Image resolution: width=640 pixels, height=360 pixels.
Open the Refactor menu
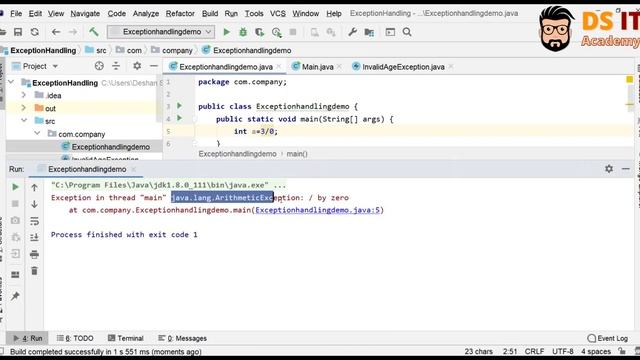pos(180,13)
